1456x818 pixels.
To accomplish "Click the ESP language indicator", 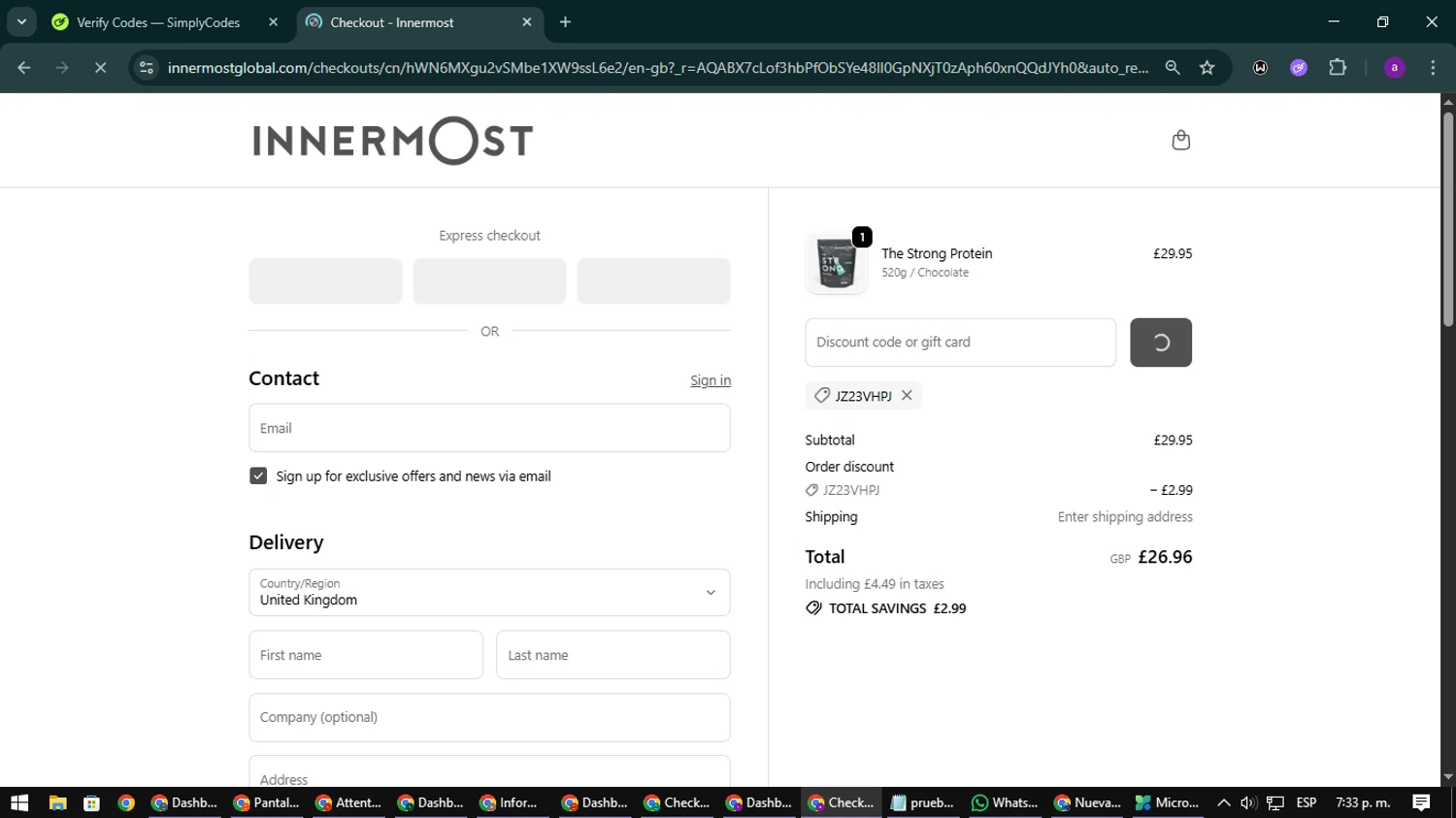I will (x=1307, y=802).
